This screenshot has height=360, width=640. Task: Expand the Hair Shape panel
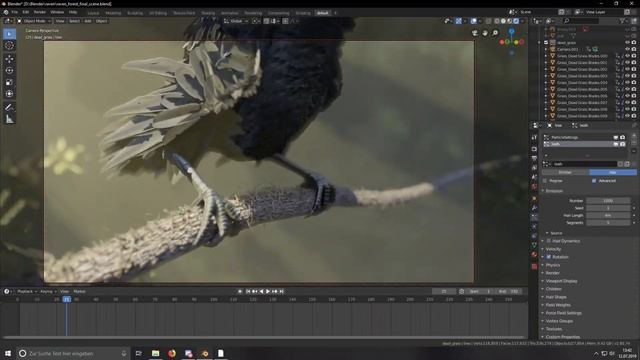coord(556,297)
